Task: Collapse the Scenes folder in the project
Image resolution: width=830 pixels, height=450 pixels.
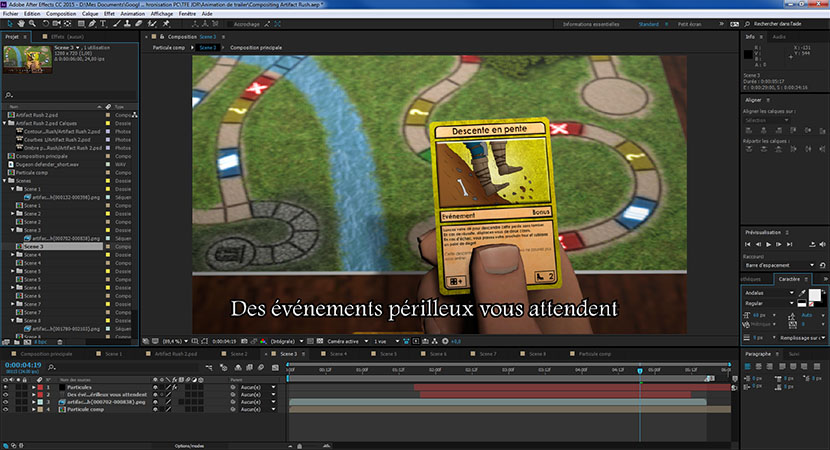Action: pyautogui.click(x=5, y=181)
